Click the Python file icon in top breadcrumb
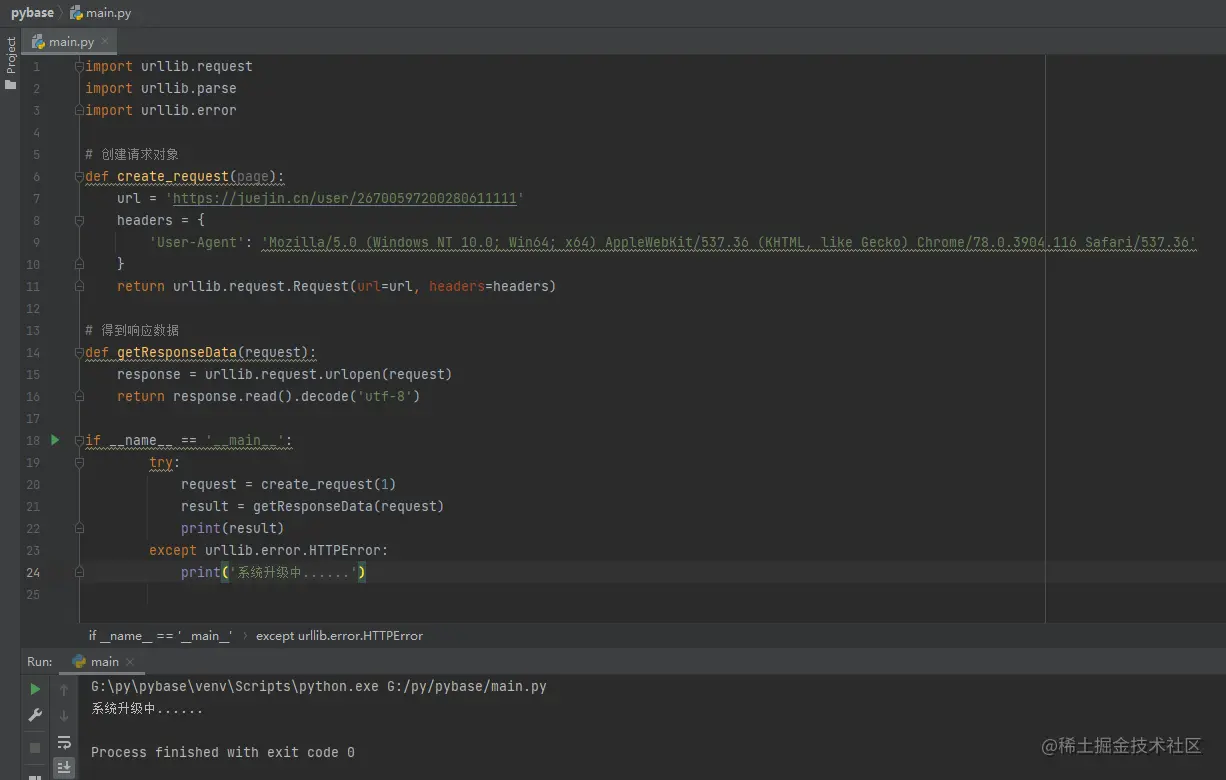The image size is (1226, 780). 76,13
